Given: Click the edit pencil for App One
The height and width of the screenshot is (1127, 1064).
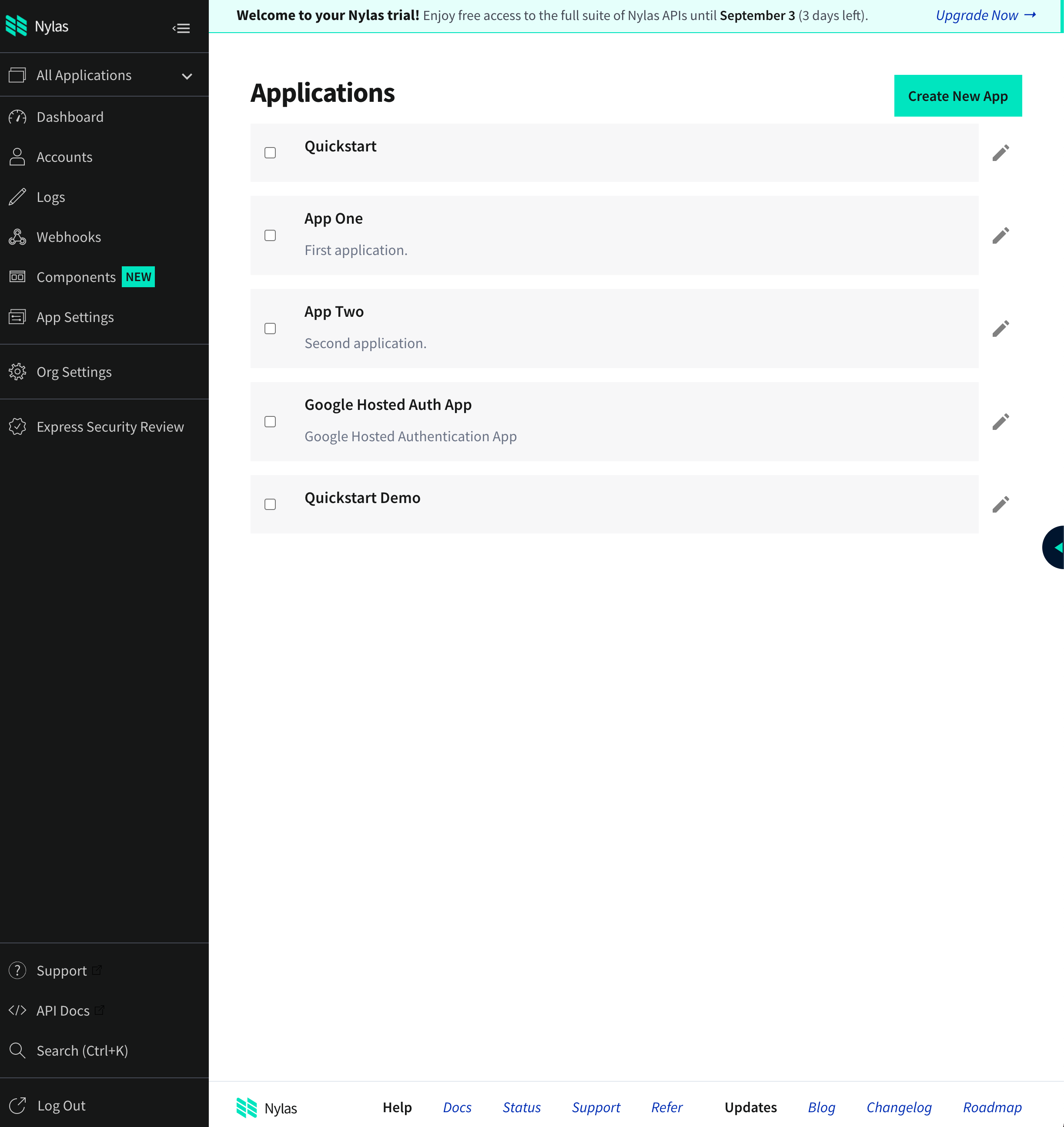Looking at the screenshot, I should 1000,235.
